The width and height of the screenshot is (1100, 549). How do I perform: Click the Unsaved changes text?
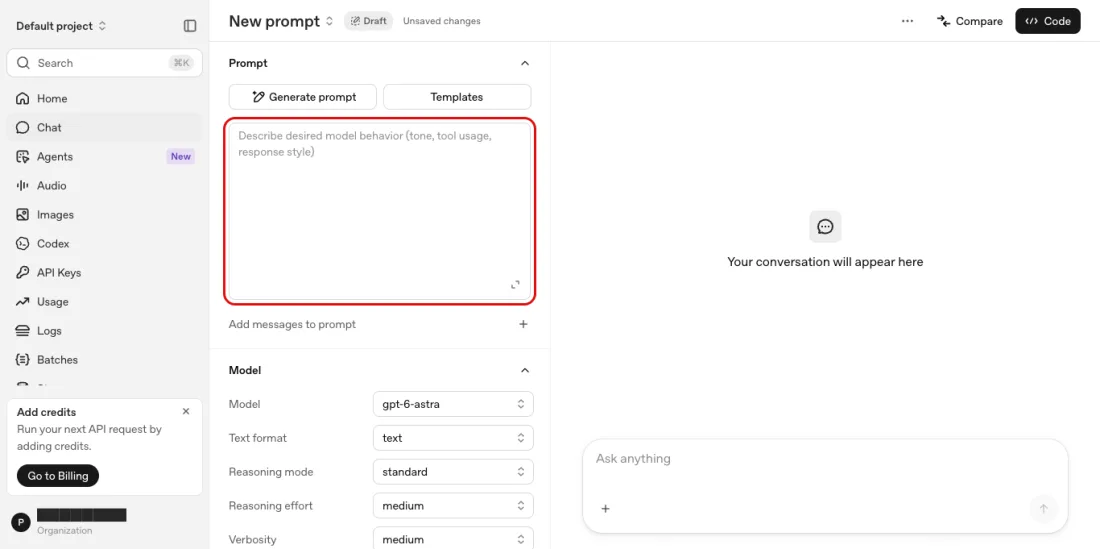click(441, 21)
